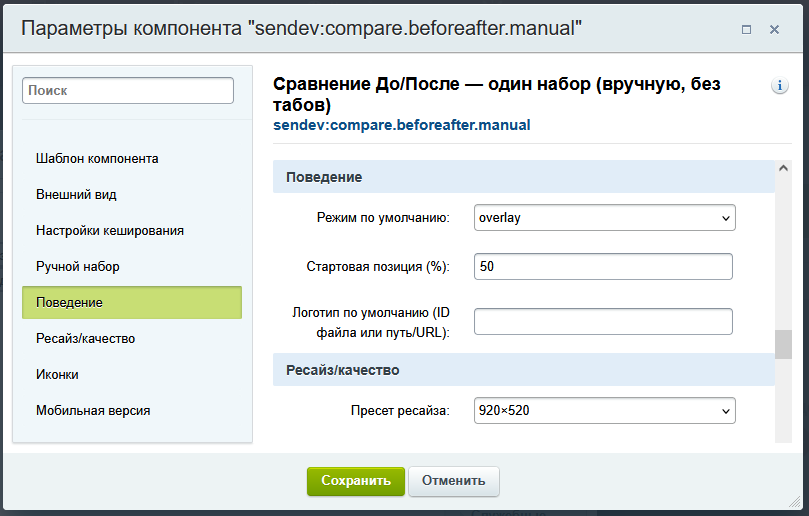Expand the 'Пресет ресайза' dropdown

[x=604, y=411]
